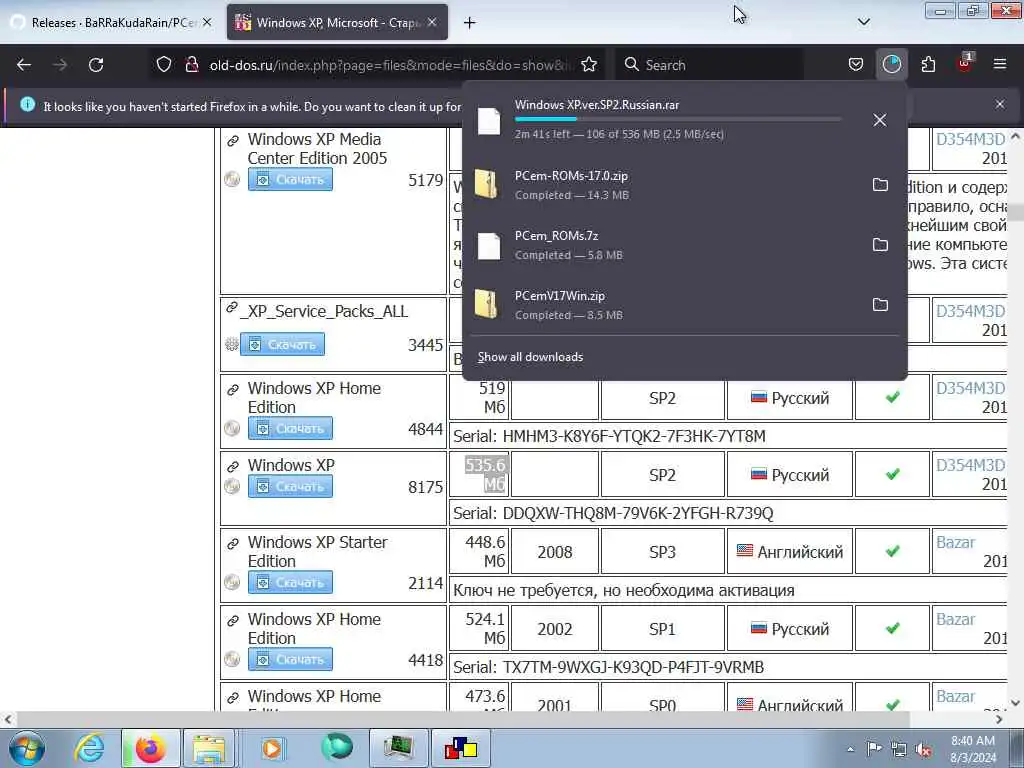
Task: Download _XP_Service_Packs_ALL
Action: coord(282,344)
